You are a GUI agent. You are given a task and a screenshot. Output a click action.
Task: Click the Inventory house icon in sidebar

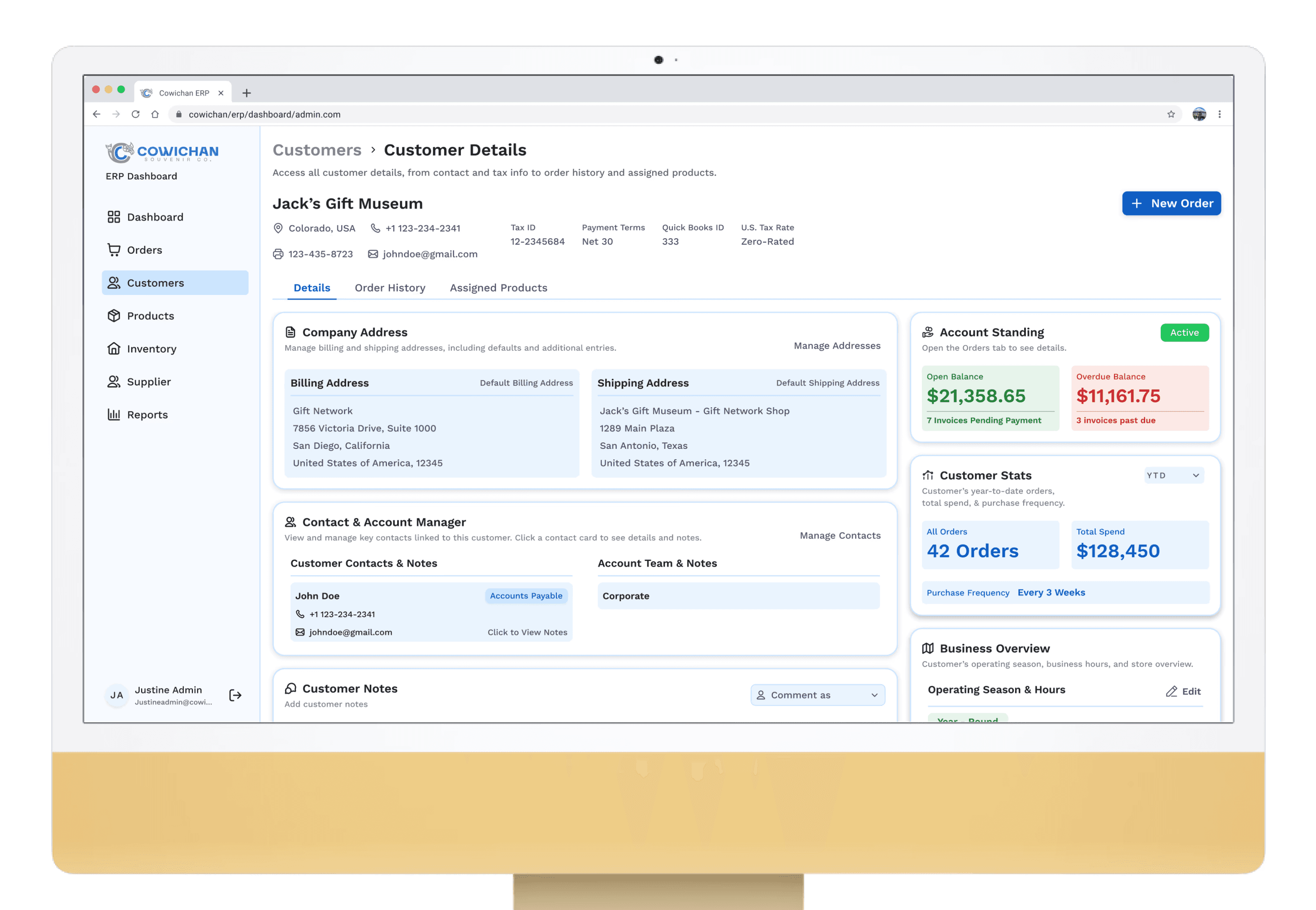coord(114,348)
